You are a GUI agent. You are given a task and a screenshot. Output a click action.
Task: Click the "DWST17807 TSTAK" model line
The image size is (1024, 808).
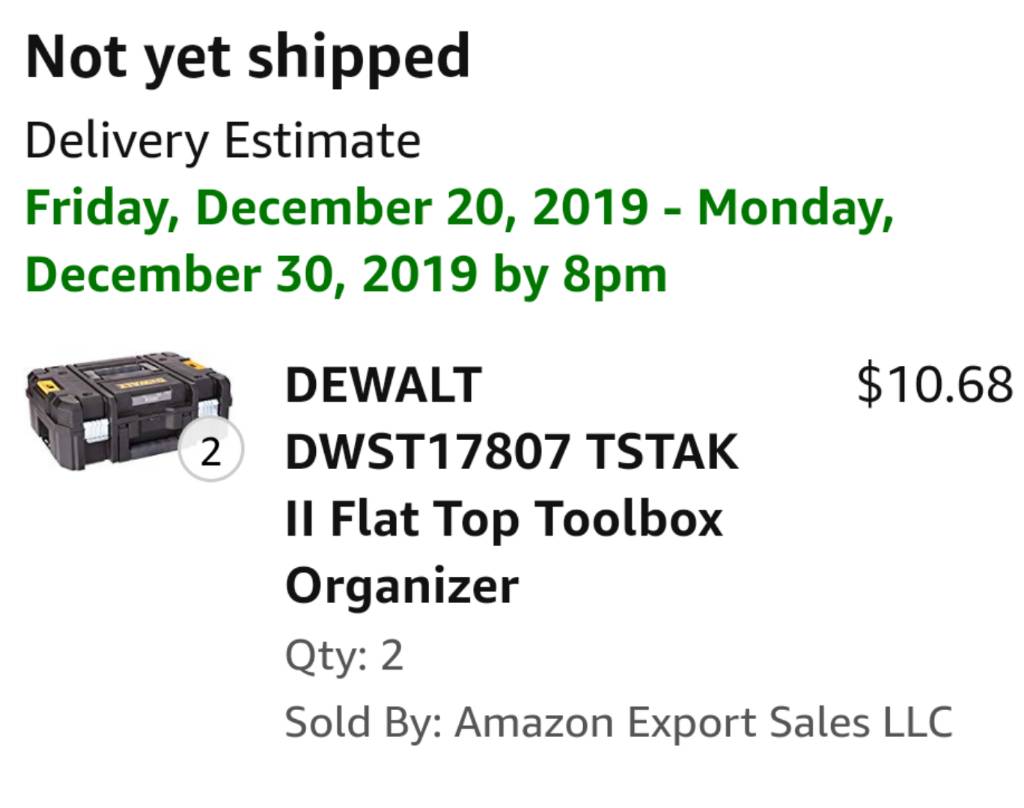pyautogui.click(x=511, y=452)
